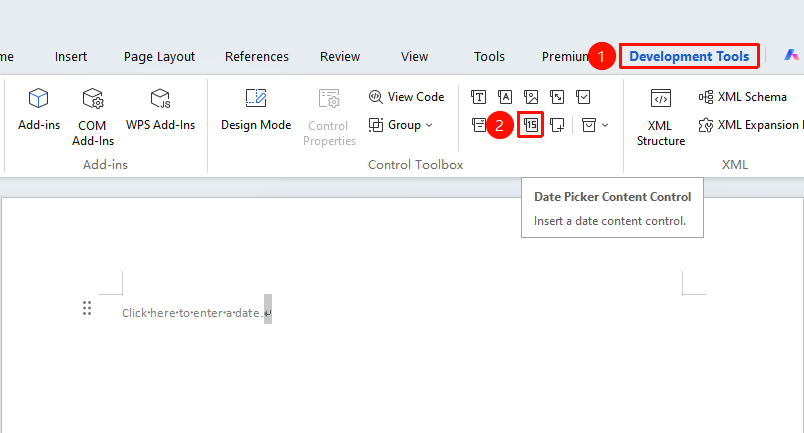Open WPS Add-Ins
The width and height of the screenshot is (804, 433).
pos(160,110)
